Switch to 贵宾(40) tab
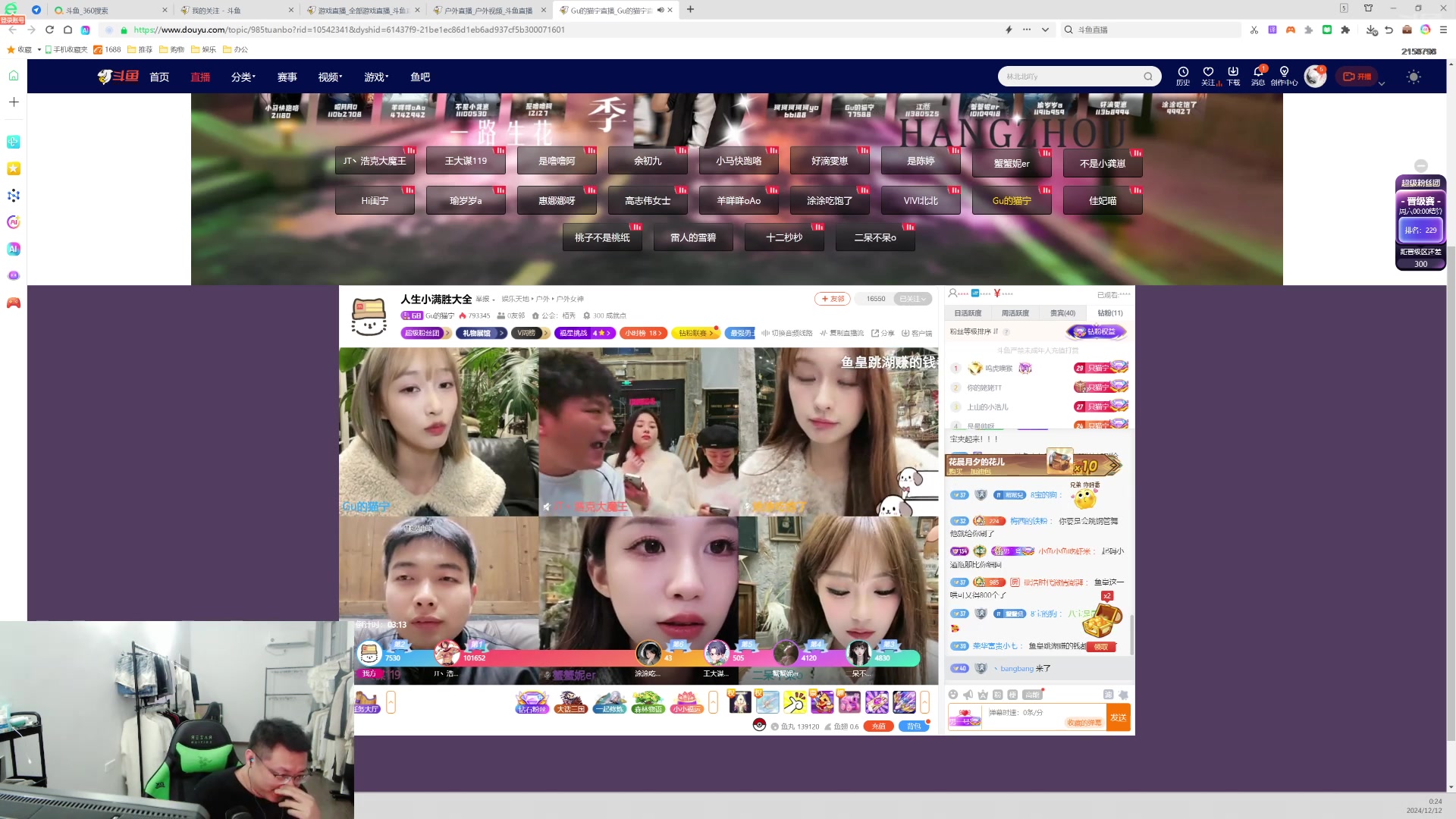Viewport: 1456px width, 819px height. click(x=1062, y=313)
